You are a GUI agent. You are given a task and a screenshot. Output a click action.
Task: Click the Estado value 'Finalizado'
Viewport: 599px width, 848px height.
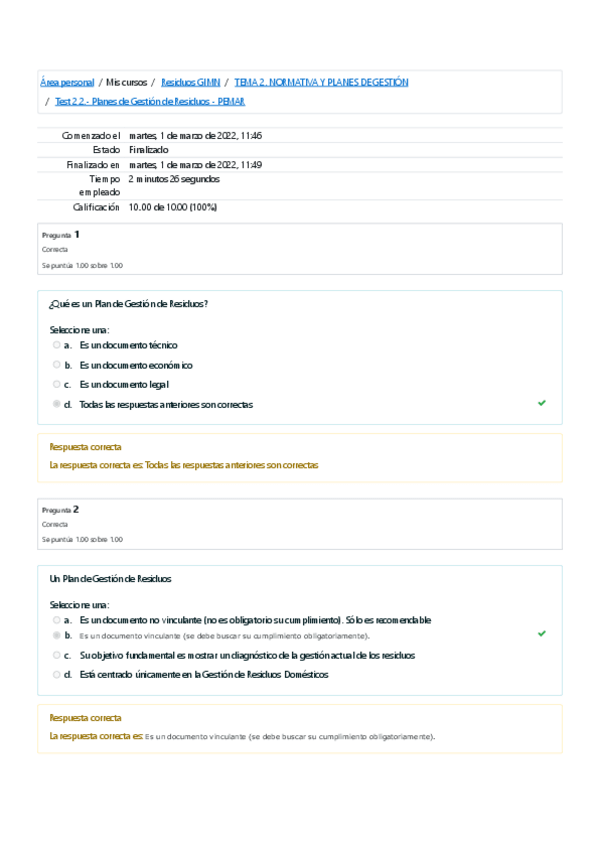coord(149,150)
